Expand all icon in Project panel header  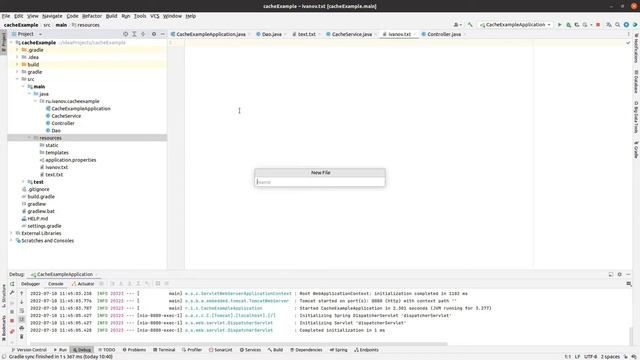(x=134, y=34)
